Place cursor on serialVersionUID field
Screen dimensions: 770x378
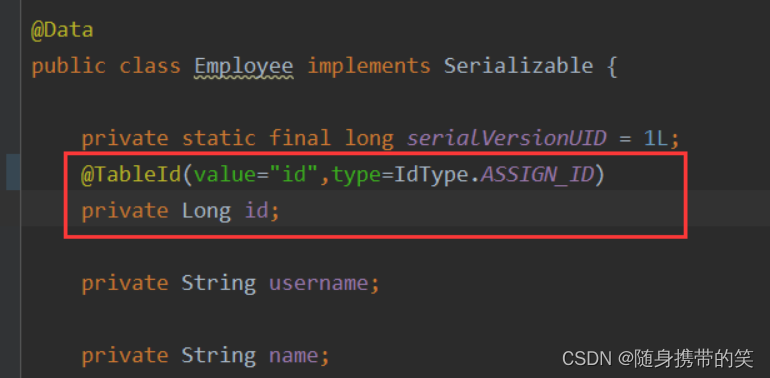(507, 139)
